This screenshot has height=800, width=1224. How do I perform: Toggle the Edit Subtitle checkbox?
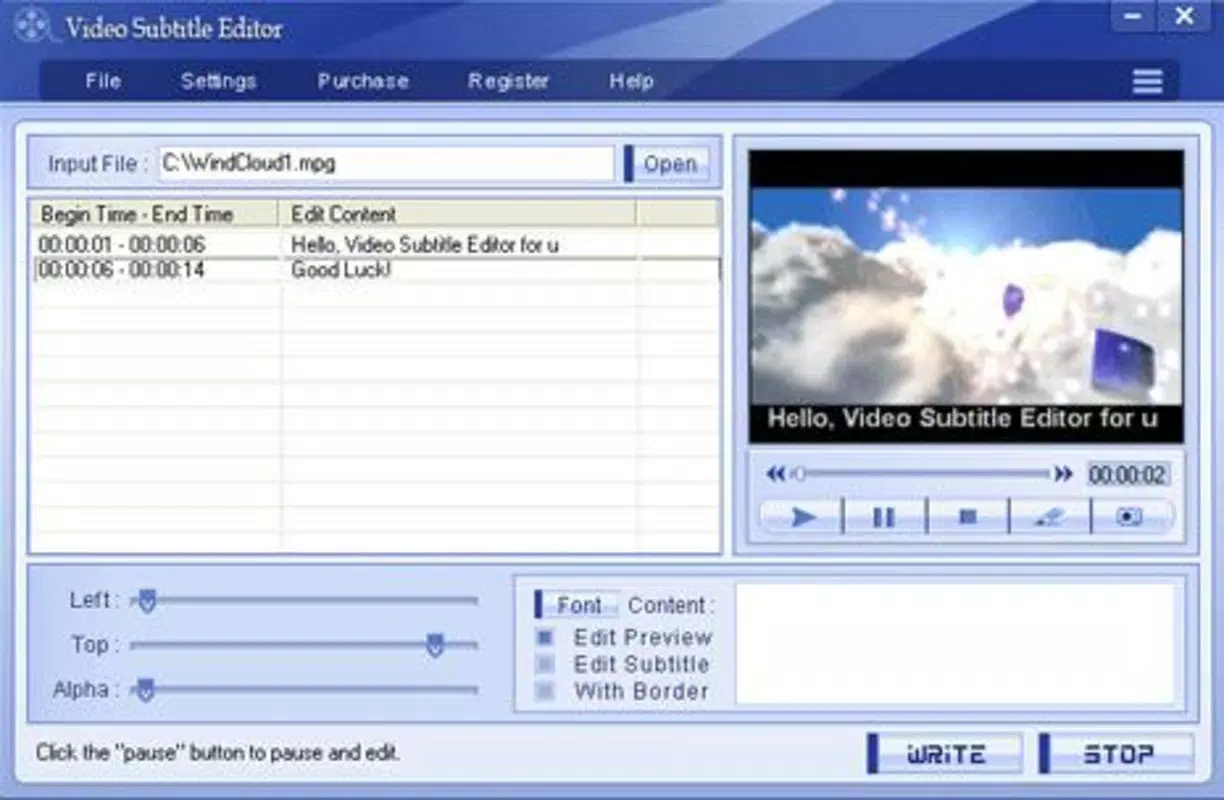tap(545, 664)
